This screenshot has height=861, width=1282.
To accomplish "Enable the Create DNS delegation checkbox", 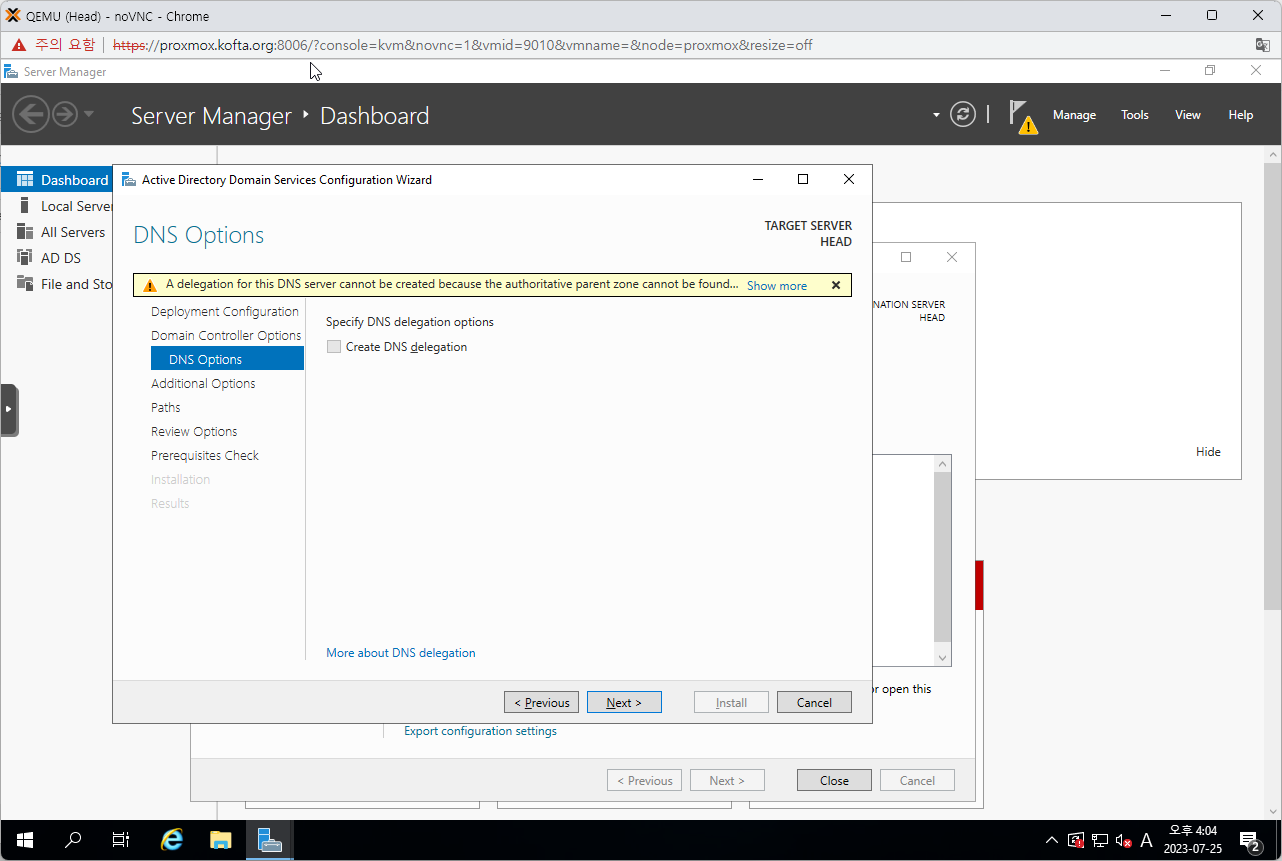I will pyautogui.click(x=334, y=347).
